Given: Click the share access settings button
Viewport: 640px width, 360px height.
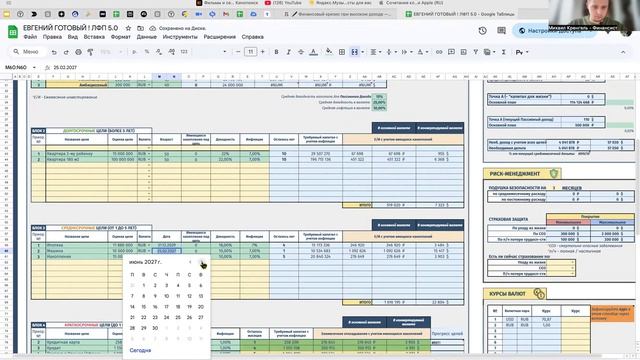Looking at the screenshot, I should point(554,31).
